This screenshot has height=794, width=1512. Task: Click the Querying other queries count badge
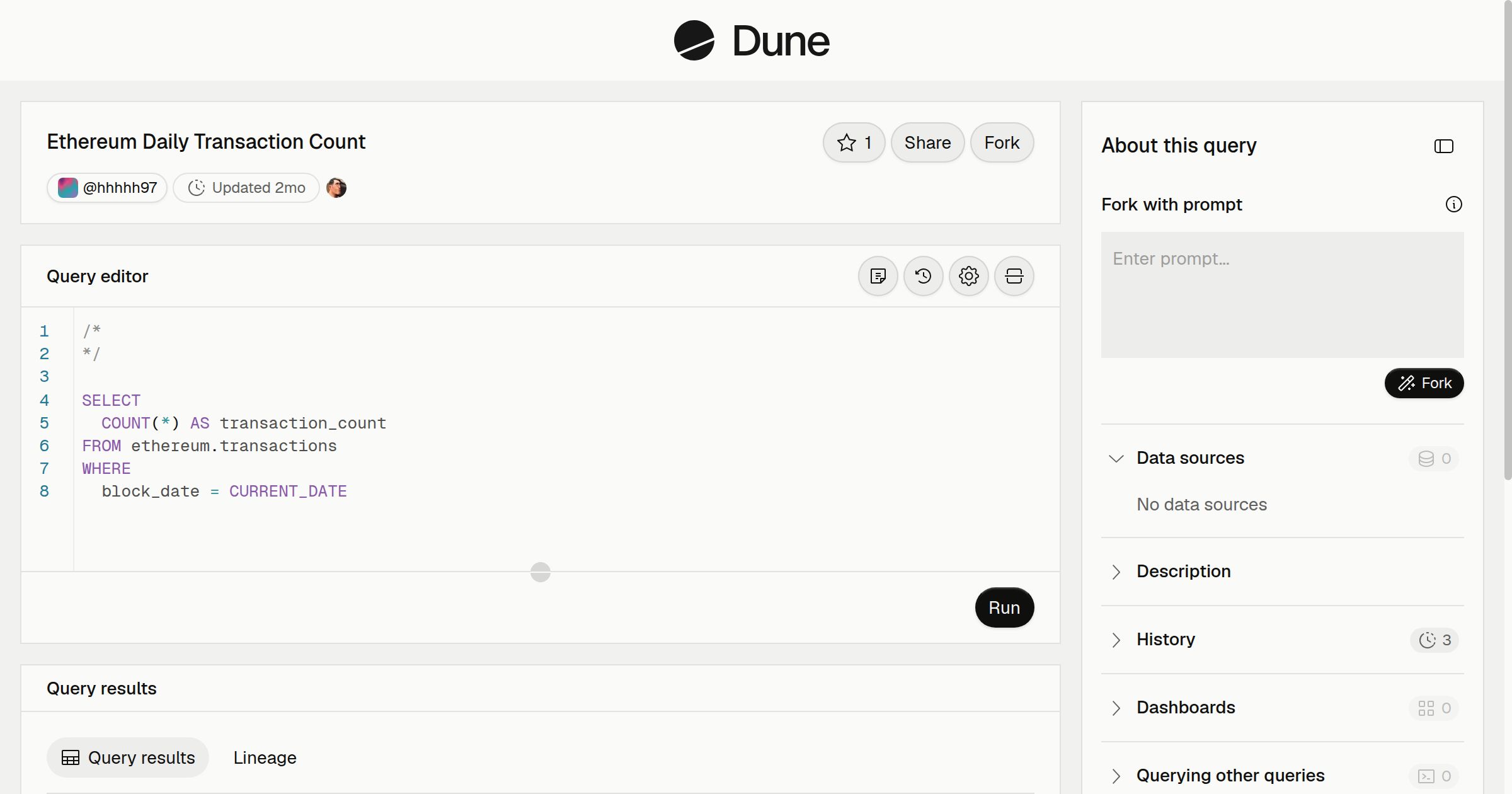(x=1435, y=776)
